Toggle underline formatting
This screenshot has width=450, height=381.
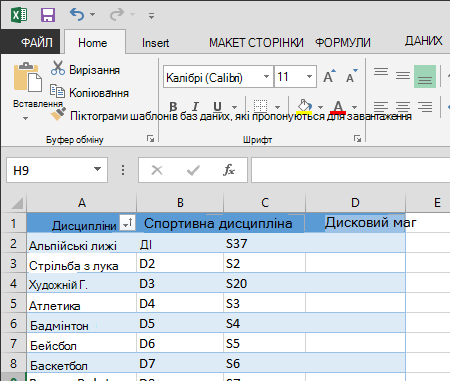217,107
